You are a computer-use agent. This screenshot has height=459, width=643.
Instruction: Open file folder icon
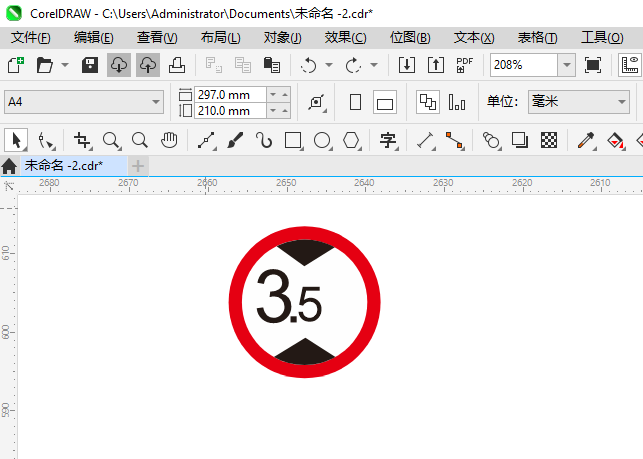pyautogui.click(x=45, y=65)
